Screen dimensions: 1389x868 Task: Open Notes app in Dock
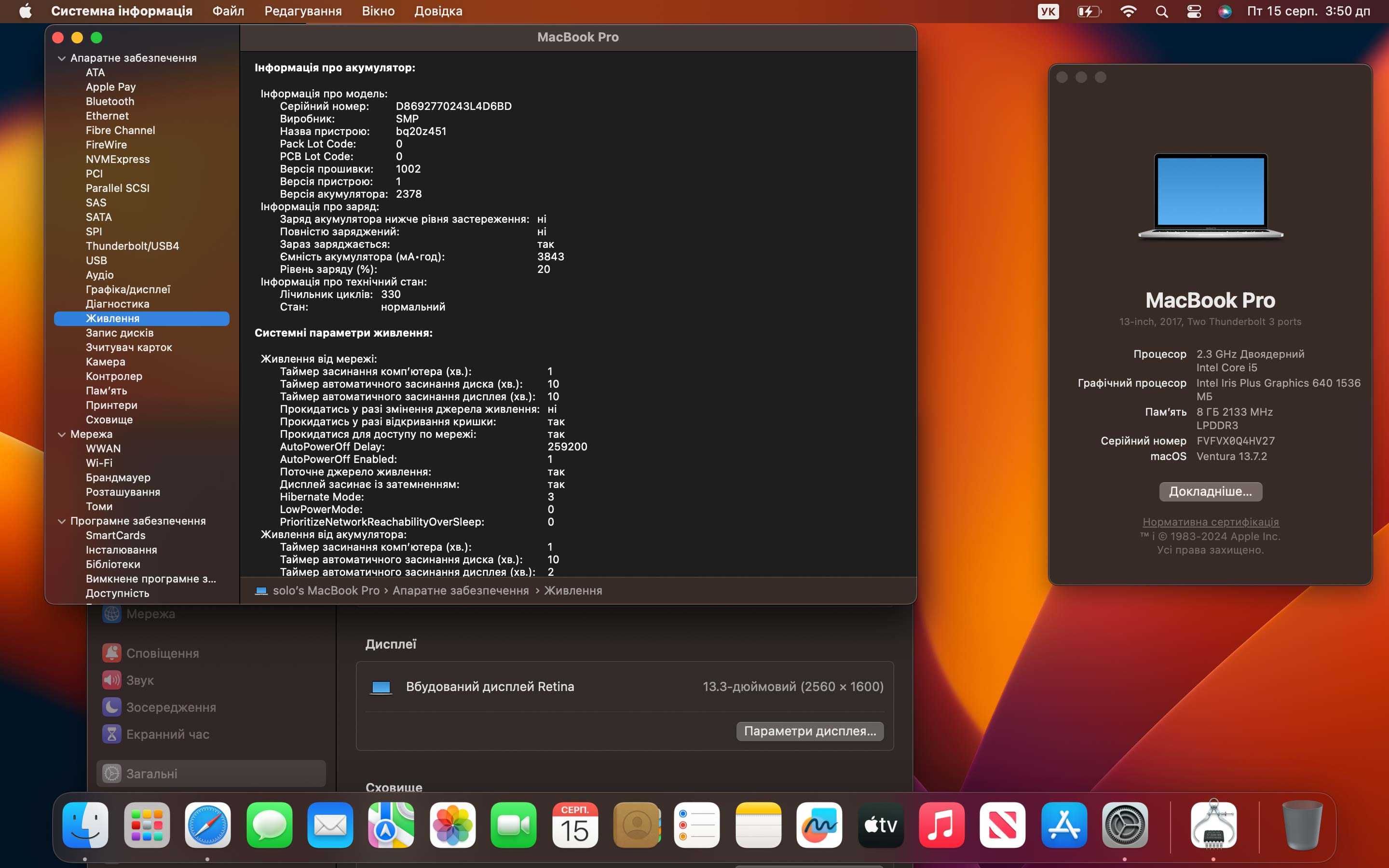tap(758, 825)
